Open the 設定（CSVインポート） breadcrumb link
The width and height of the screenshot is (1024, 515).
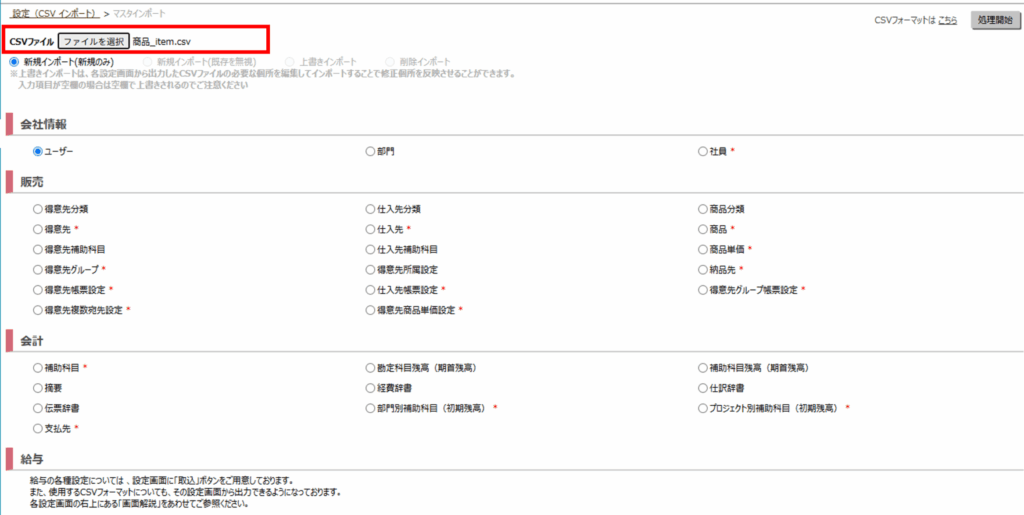(x=54, y=13)
